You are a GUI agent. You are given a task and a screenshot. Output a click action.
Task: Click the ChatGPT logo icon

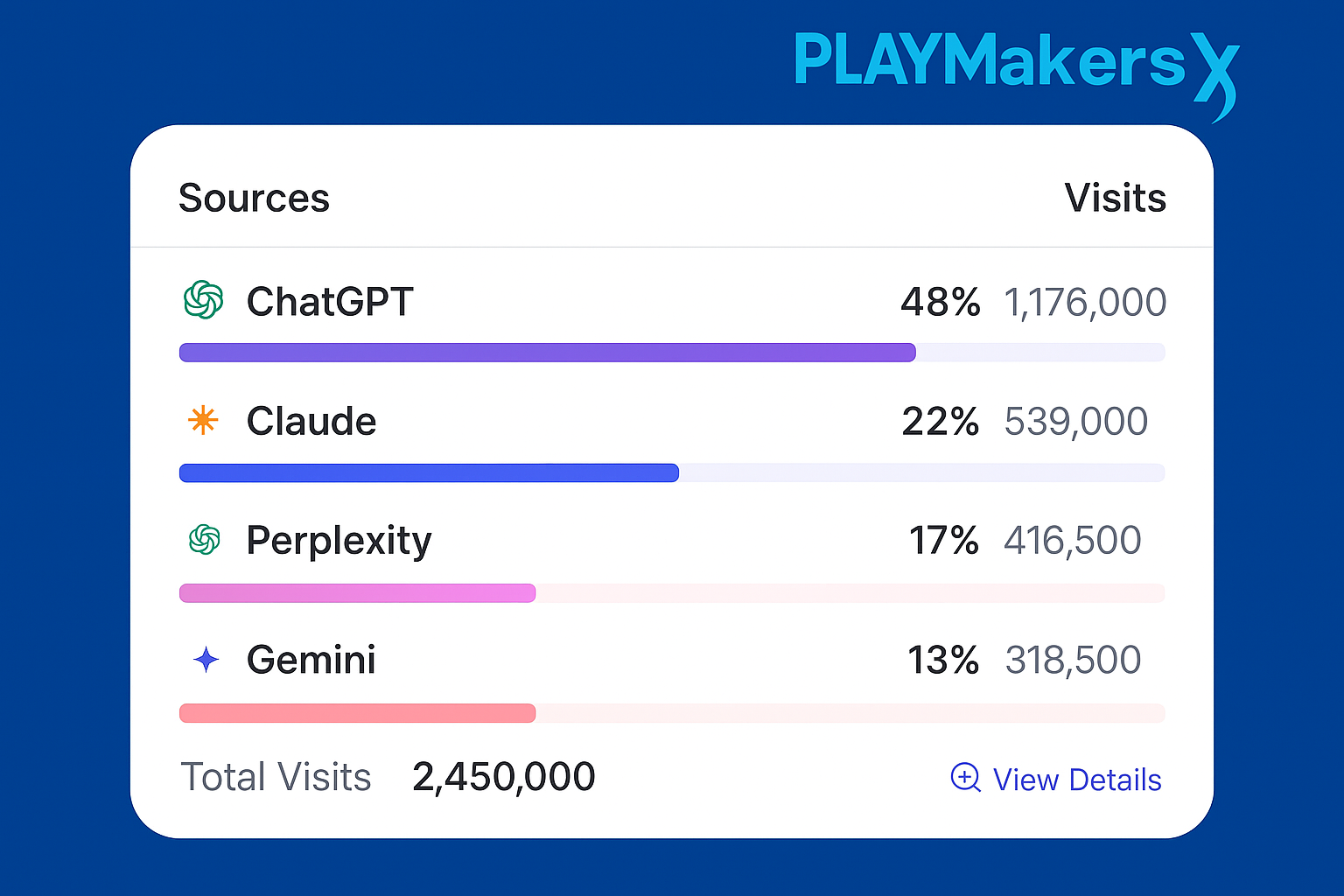(204, 300)
